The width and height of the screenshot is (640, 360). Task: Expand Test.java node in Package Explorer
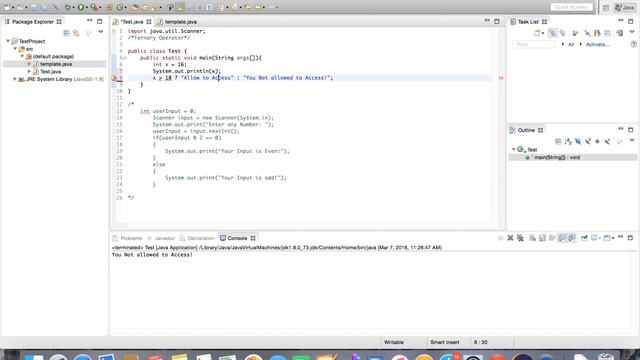click(x=29, y=71)
